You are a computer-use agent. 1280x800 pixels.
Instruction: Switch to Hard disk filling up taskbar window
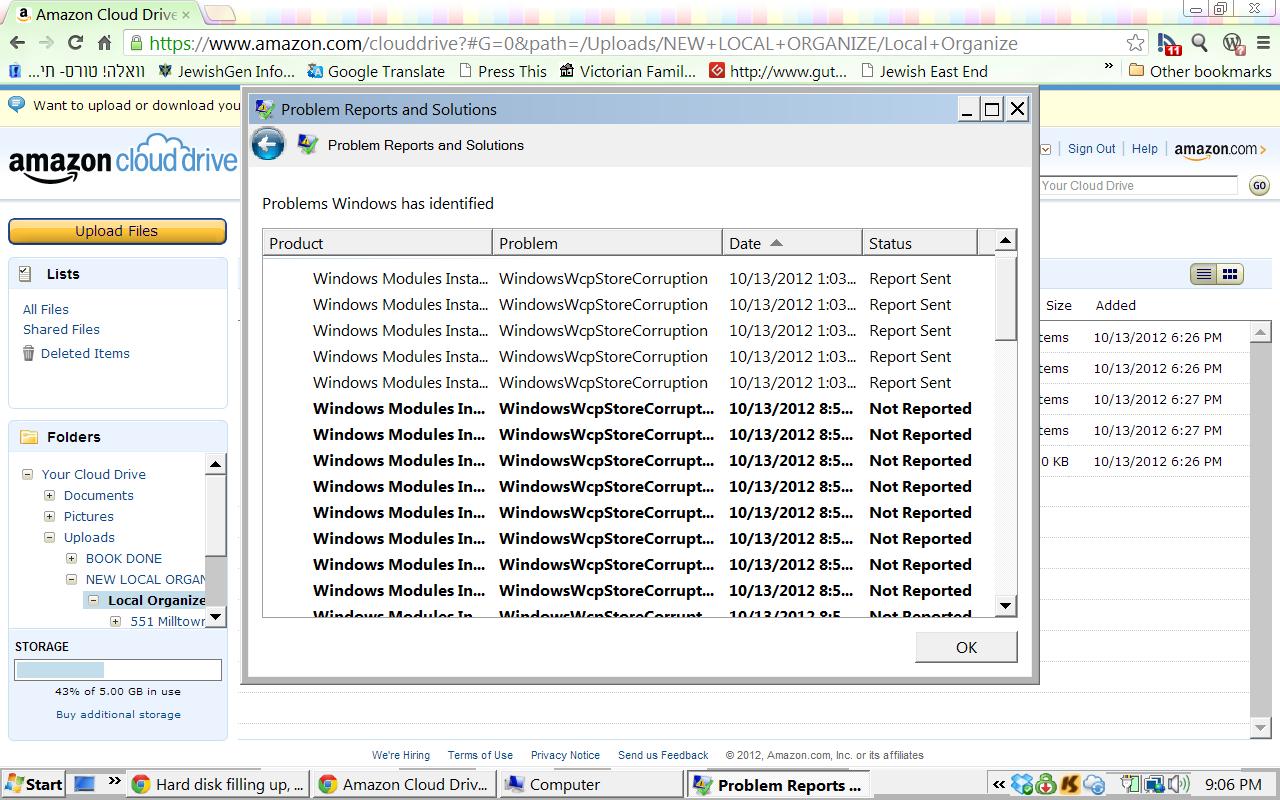click(218, 785)
